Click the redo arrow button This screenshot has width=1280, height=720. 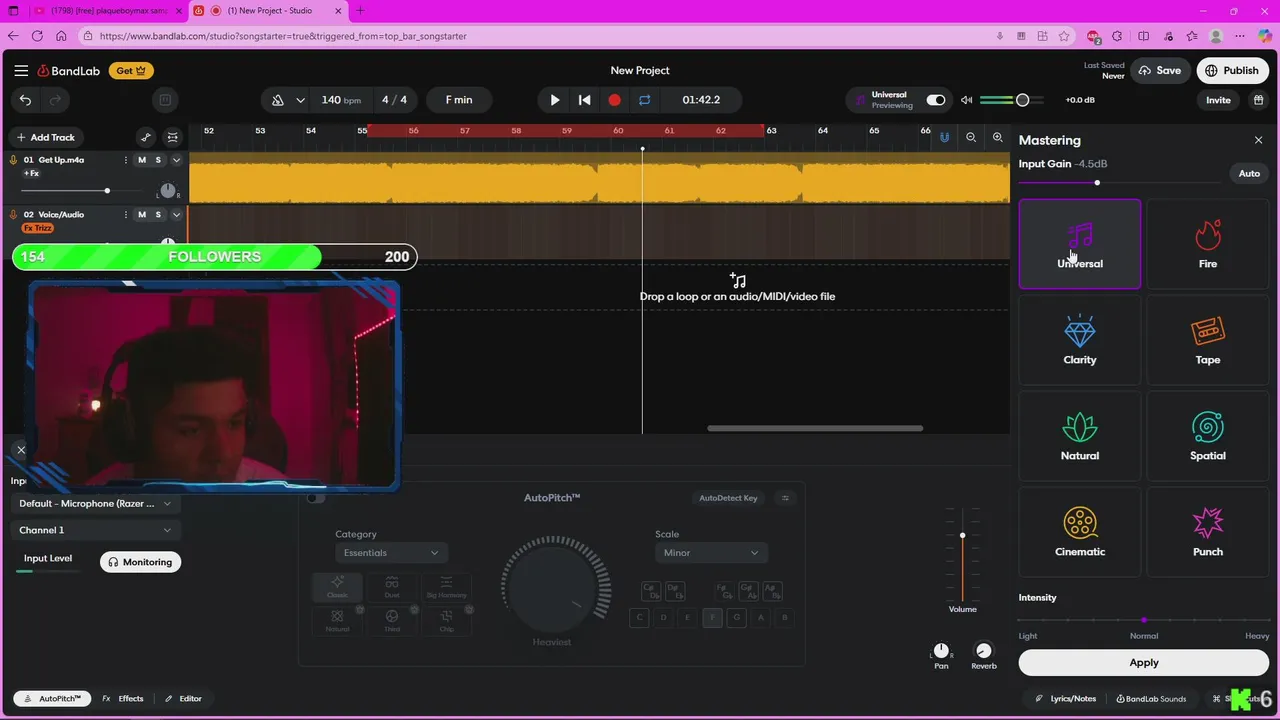pos(55,100)
